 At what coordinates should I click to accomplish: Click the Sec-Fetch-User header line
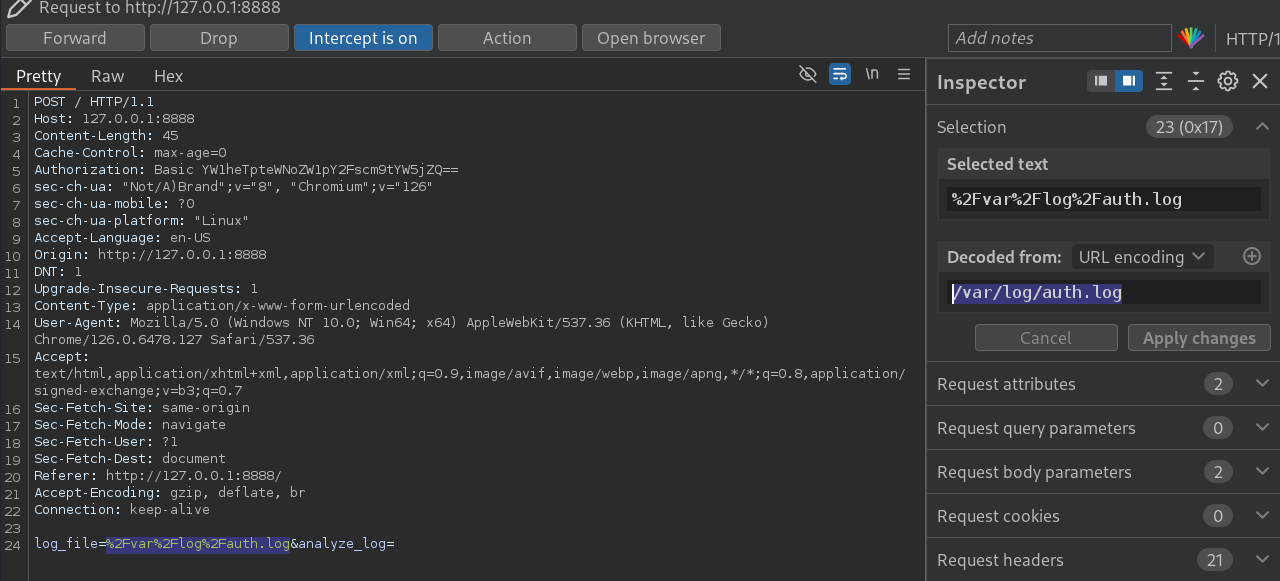click(x=106, y=442)
